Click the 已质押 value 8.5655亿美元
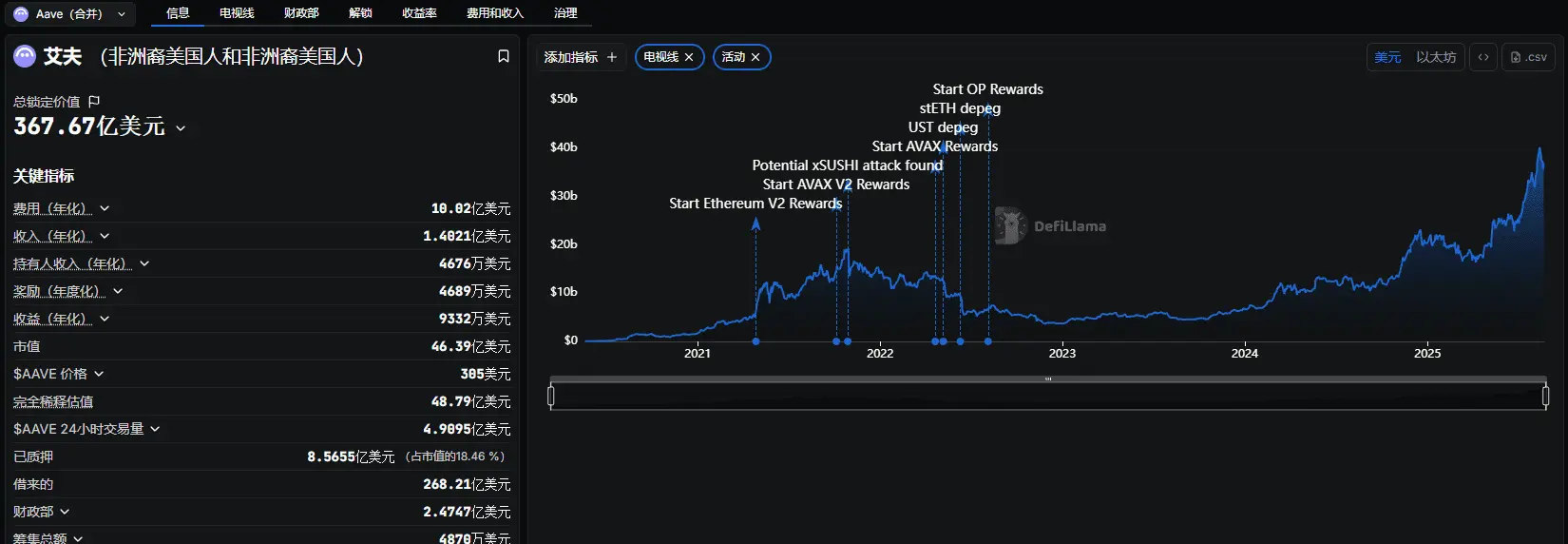The height and width of the screenshot is (544, 1568). 351,457
